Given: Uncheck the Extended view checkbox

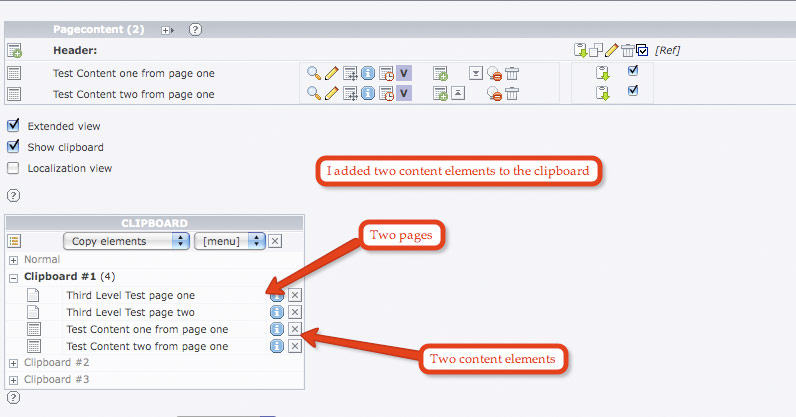Looking at the screenshot, I should click(x=14, y=126).
